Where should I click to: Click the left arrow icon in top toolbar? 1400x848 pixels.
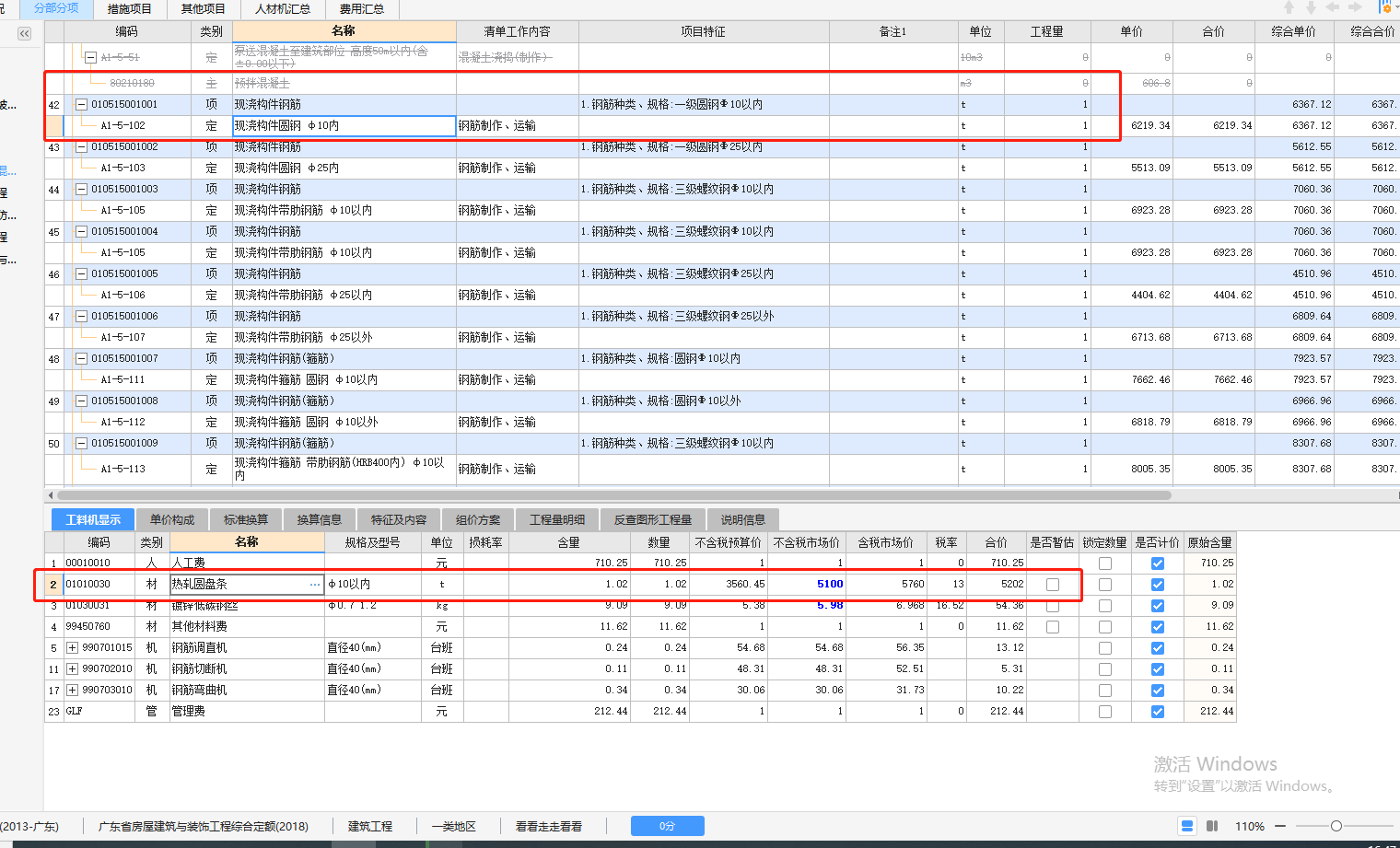(x=1333, y=7)
